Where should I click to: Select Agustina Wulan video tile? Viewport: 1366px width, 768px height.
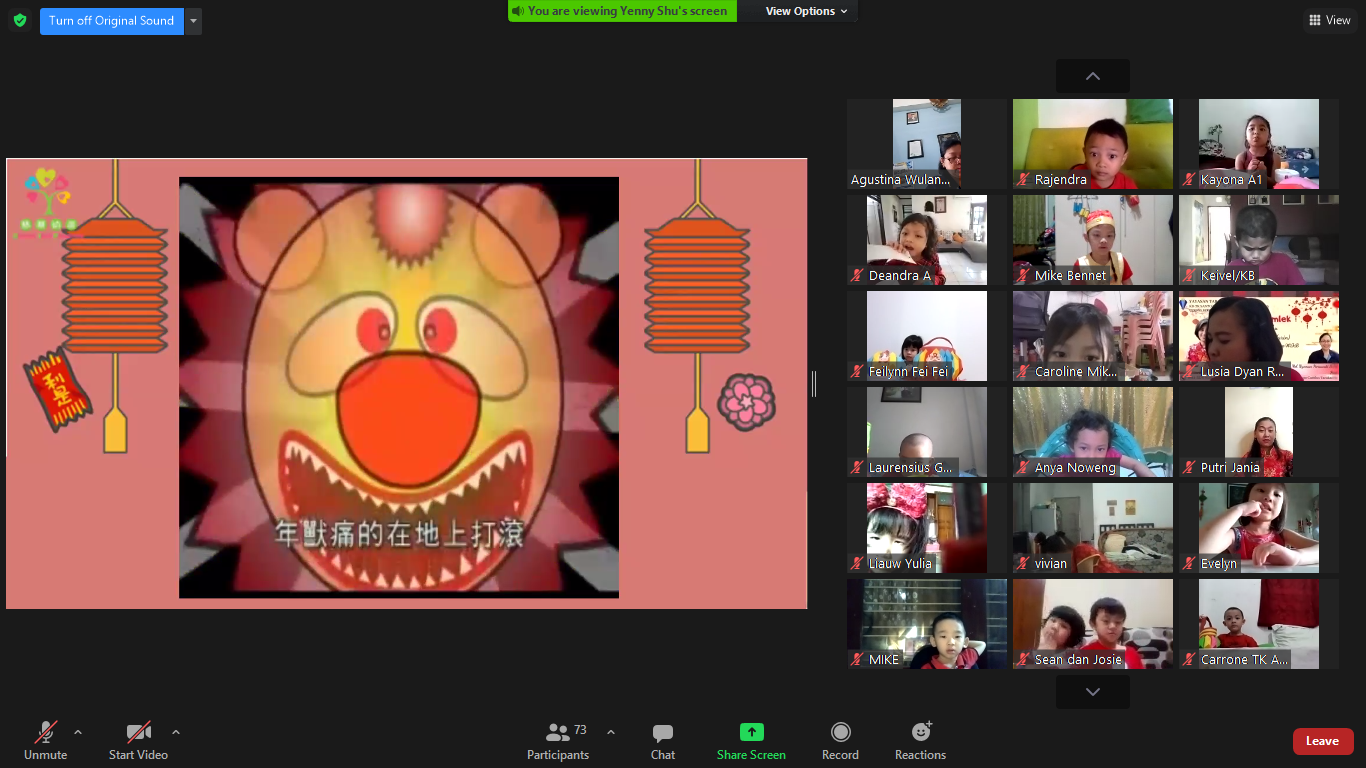[x=927, y=144]
